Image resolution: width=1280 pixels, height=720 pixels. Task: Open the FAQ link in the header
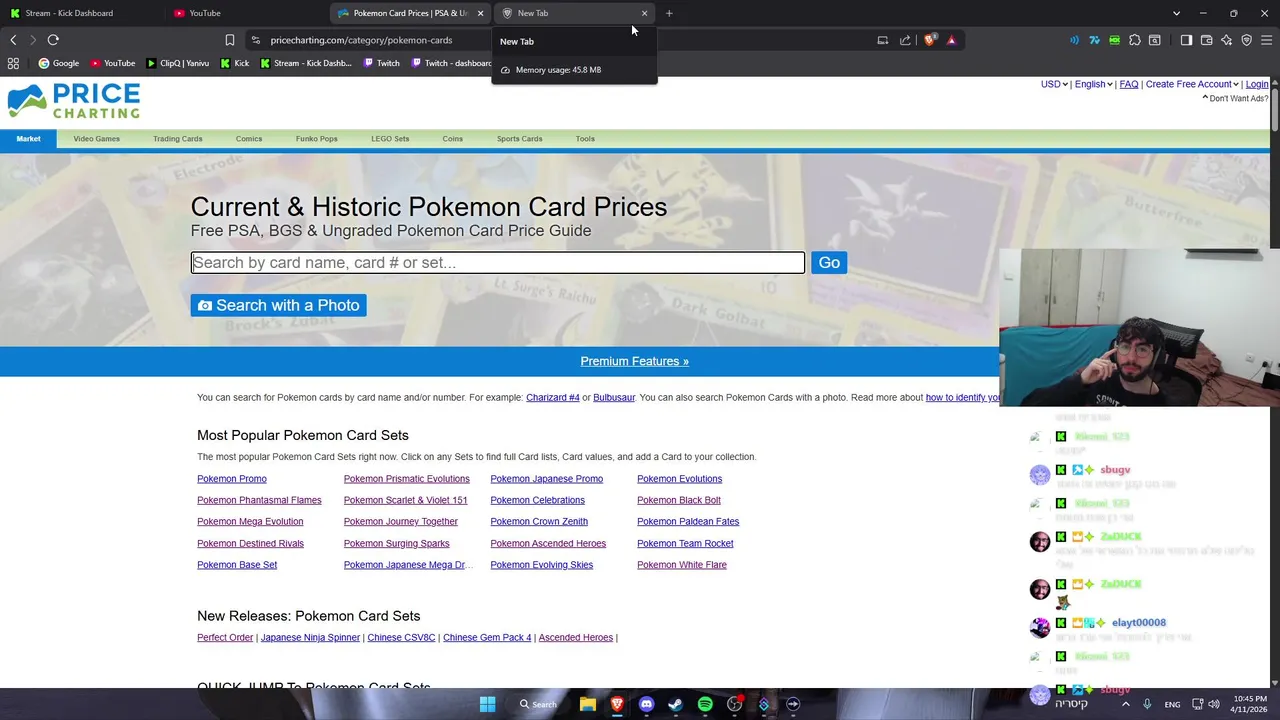(1129, 84)
